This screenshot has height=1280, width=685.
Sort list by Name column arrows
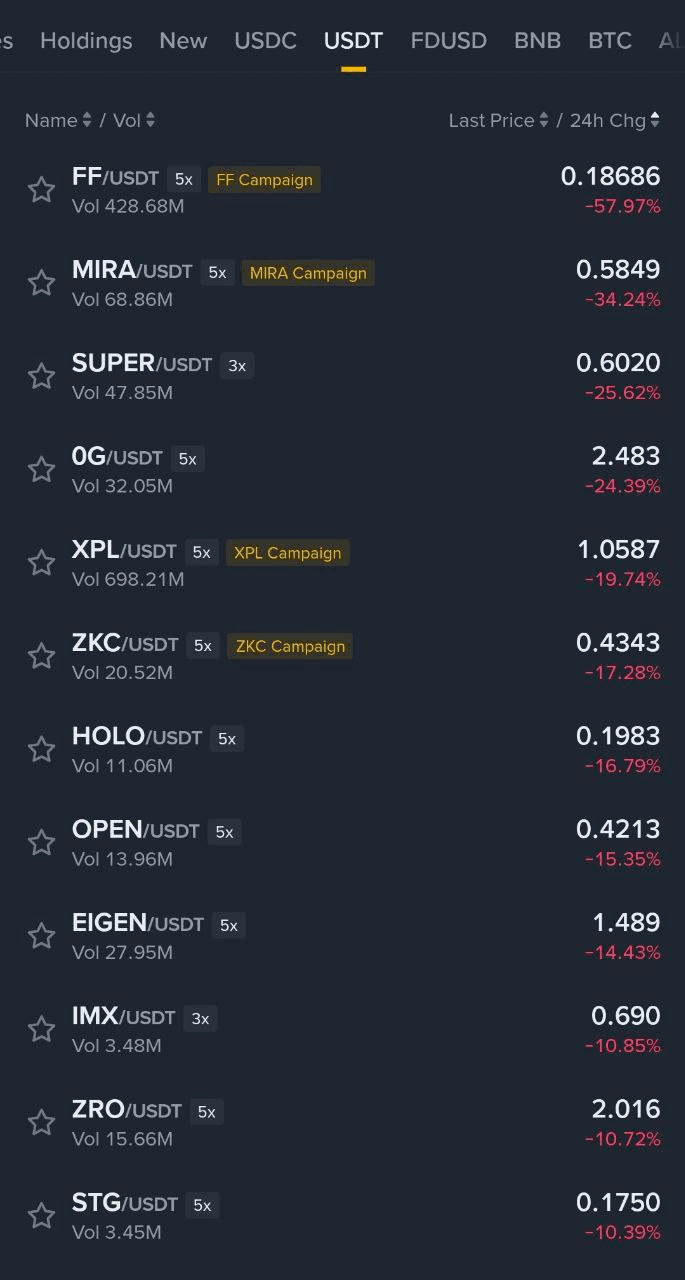coord(87,120)
